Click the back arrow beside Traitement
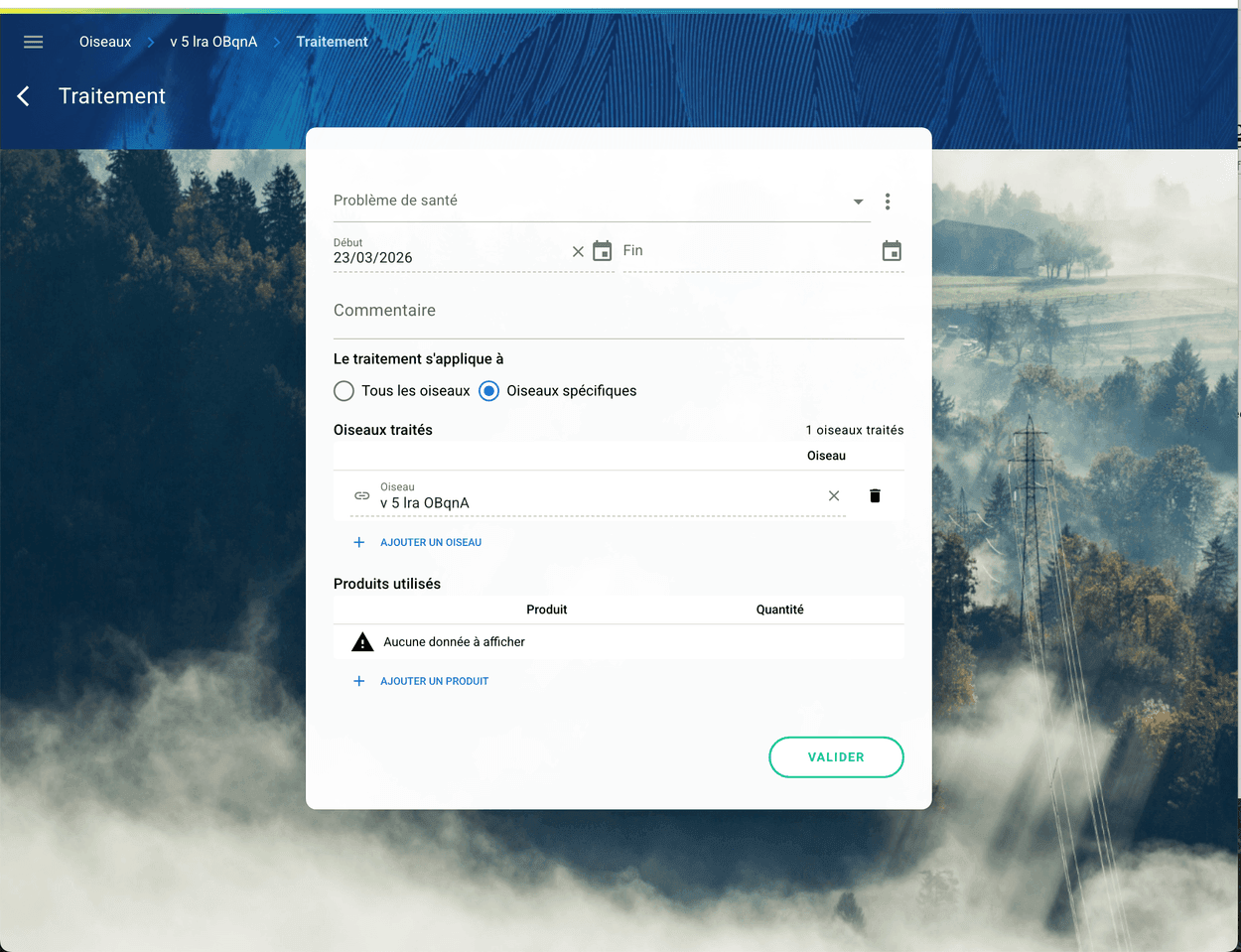The height and width of the screenshot is (952, 1241). point(24,96)
